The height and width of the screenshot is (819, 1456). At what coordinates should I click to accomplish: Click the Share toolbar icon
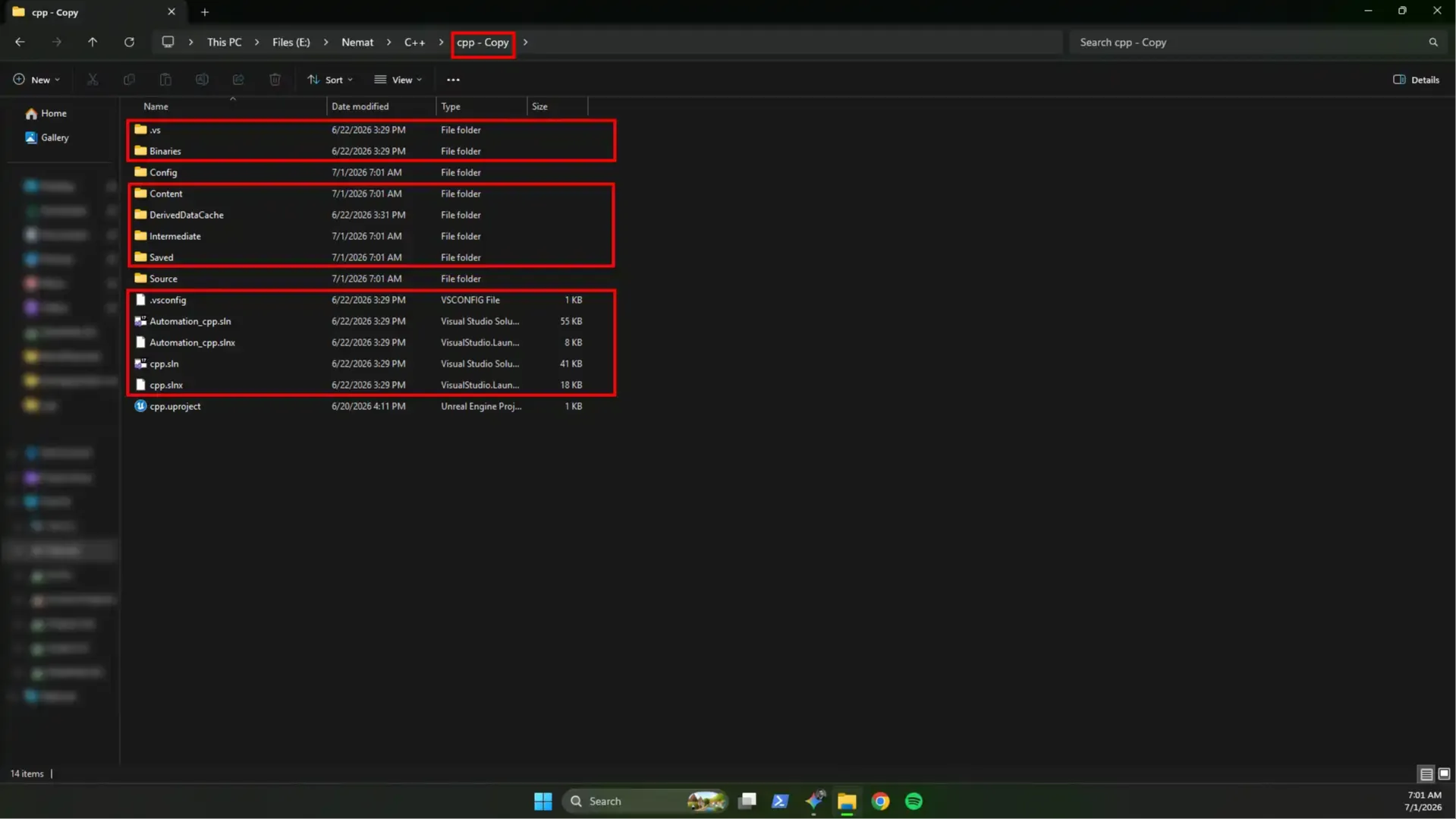click(238, 80)
